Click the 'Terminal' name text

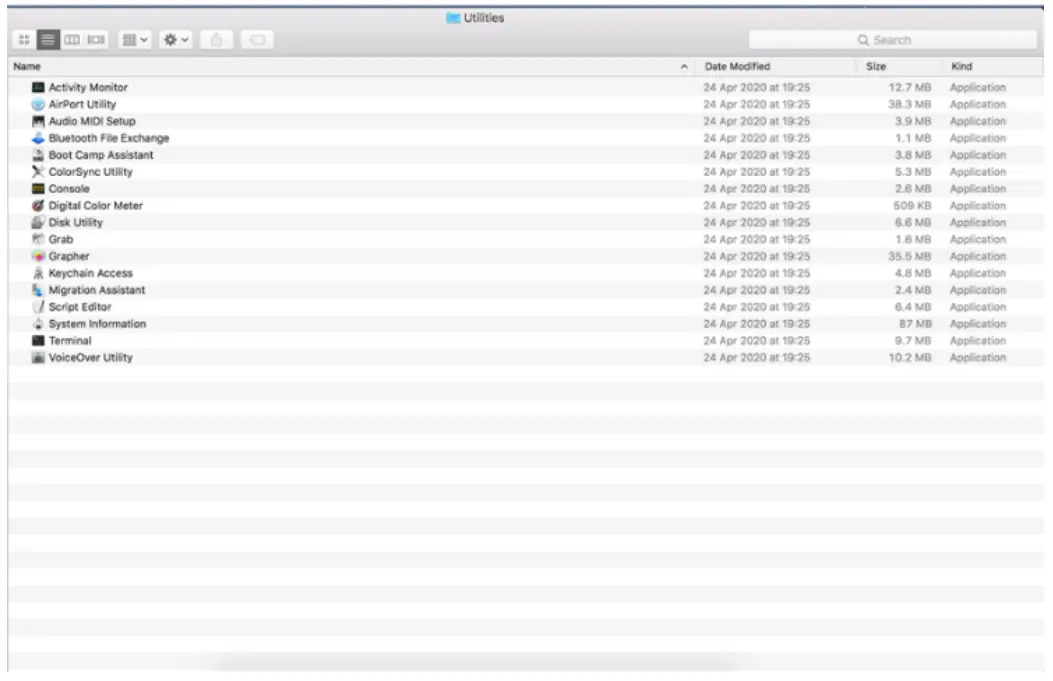point(70,340)
